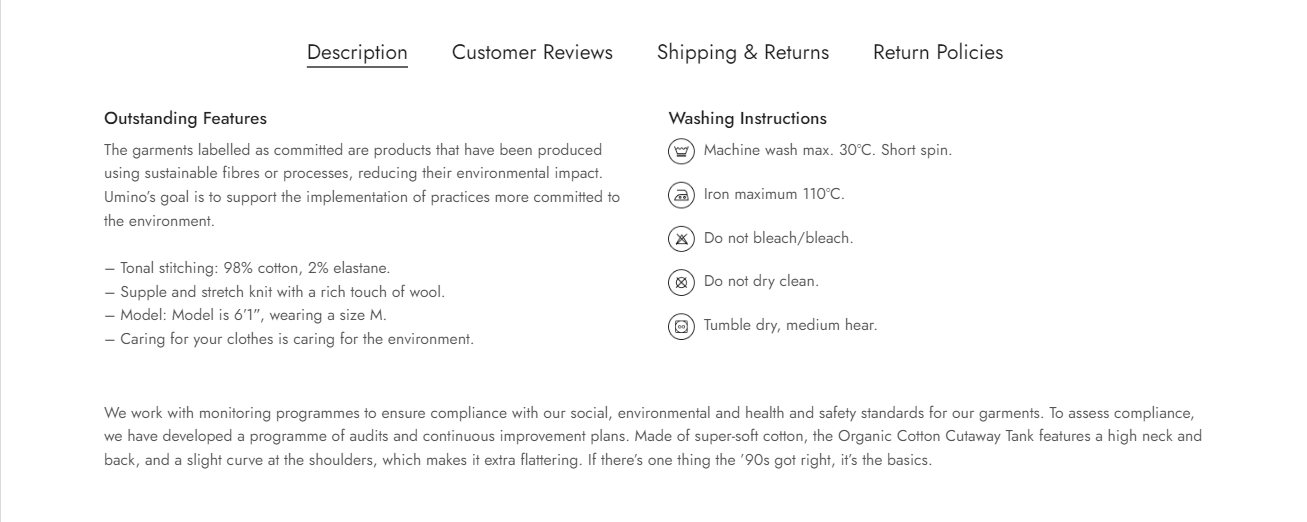Click the 'Tumble dry, medium hear' text
Screen dimensions: 1307x522
pos(790,325)
